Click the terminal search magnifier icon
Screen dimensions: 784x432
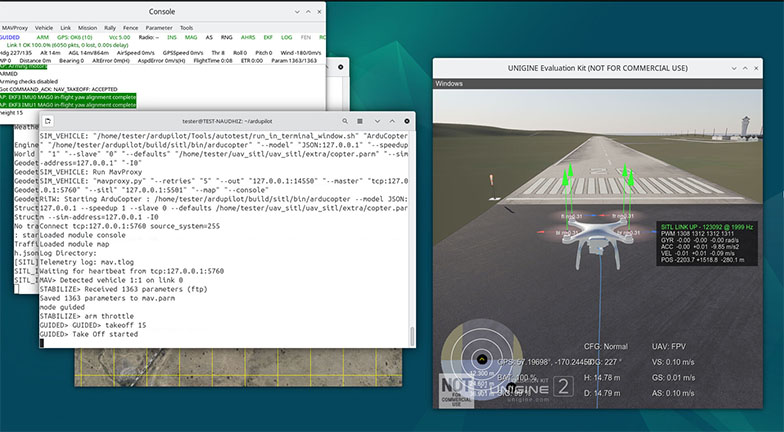click(345, 121)
